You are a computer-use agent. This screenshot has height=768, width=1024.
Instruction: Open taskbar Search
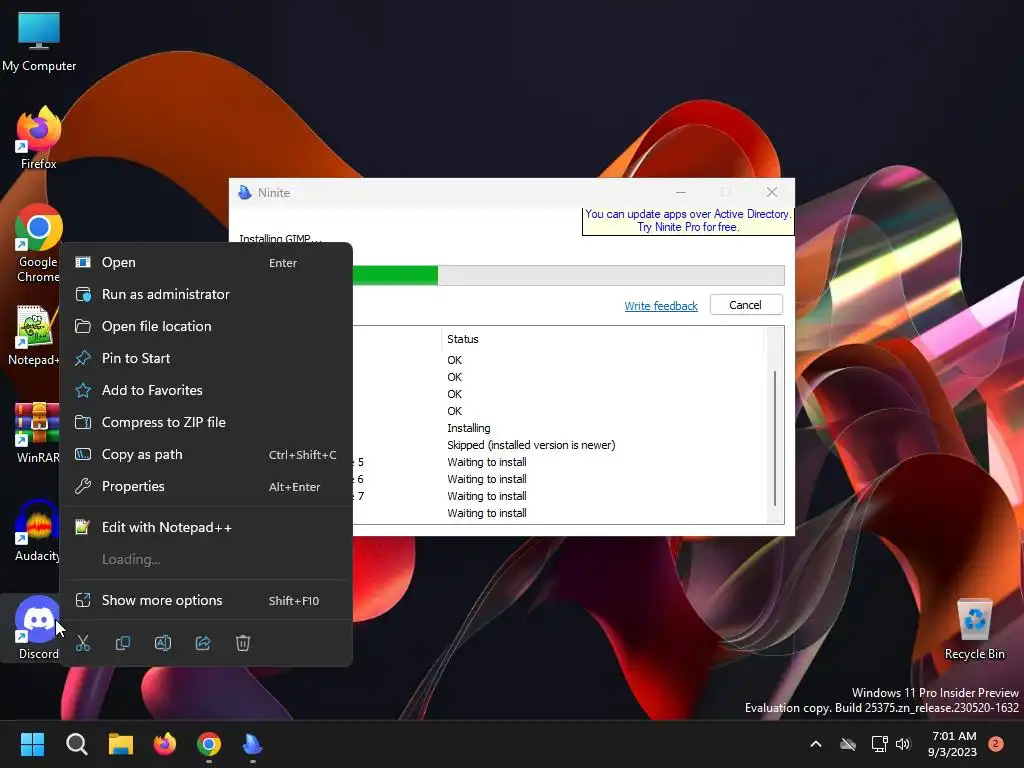tap(76, 744)
